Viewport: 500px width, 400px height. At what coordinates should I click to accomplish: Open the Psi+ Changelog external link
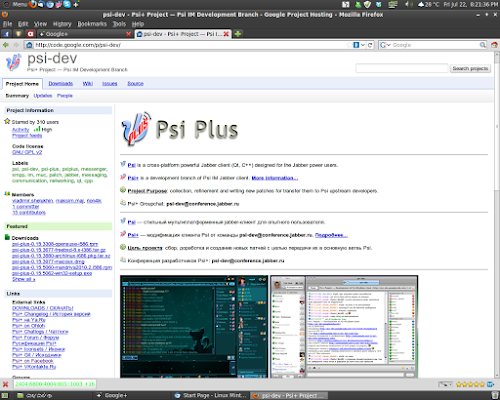coord(51,314)
